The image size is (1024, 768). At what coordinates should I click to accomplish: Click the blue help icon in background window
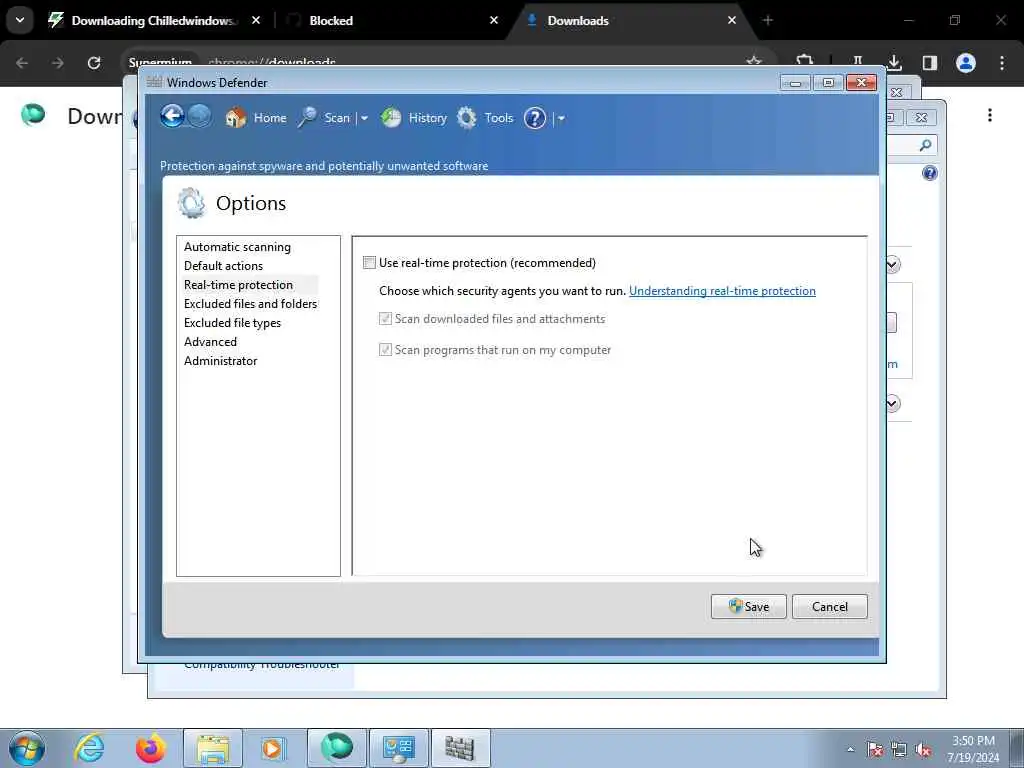tap(930, 173)
